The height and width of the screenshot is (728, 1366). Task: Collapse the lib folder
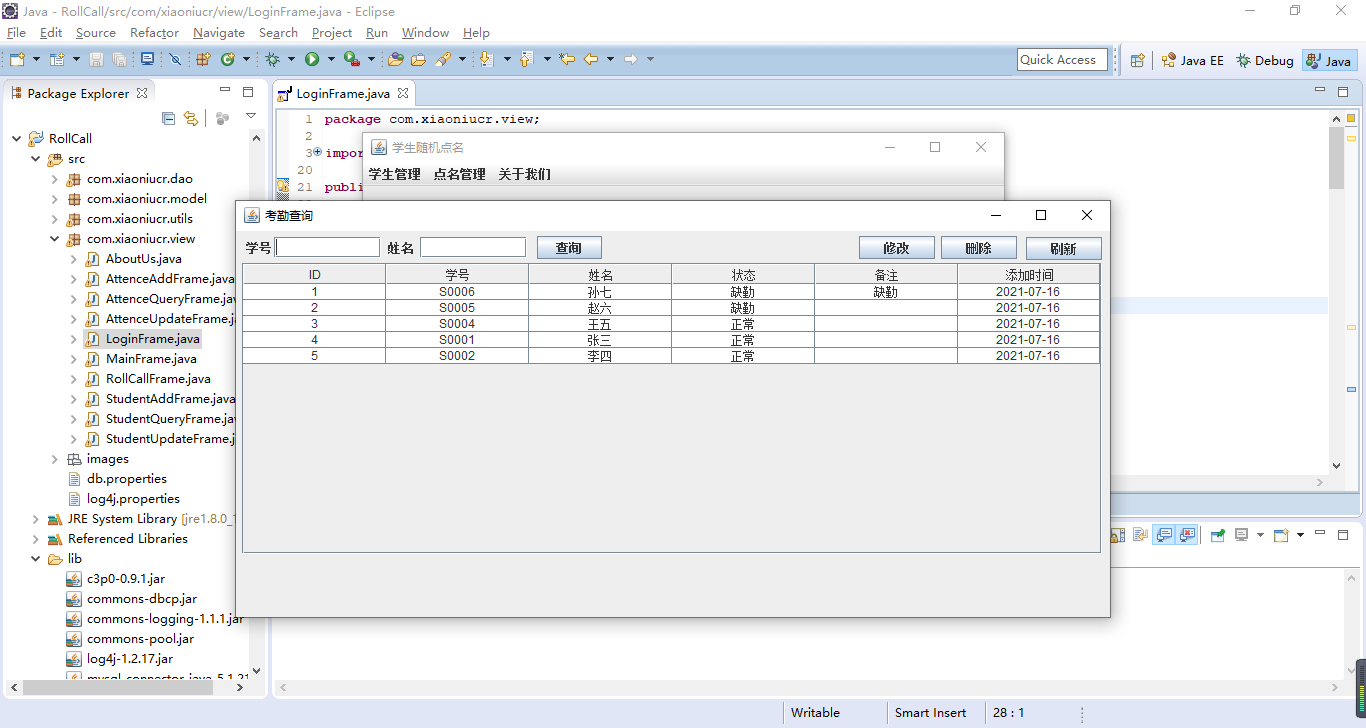click(35, 559)
